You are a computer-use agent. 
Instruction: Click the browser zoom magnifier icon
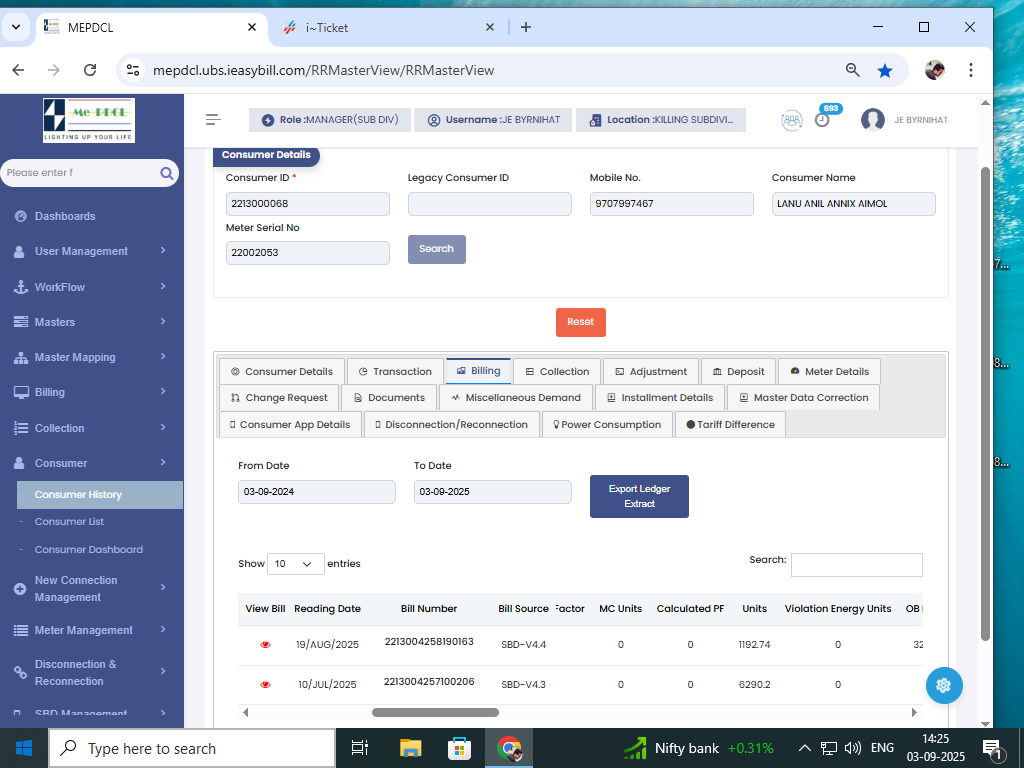[852, 70]
